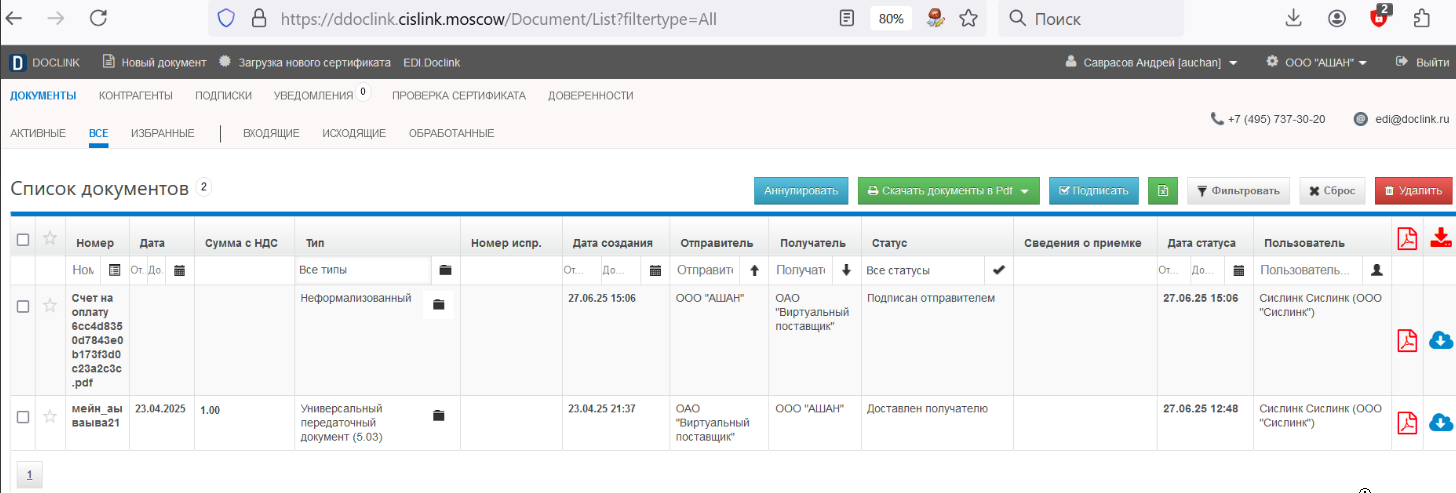This screenshot has width=1456, height=493.
Task: Open ПРОВЕРКА СЕРТИФИКАТА menu
Action: point(459,96)
